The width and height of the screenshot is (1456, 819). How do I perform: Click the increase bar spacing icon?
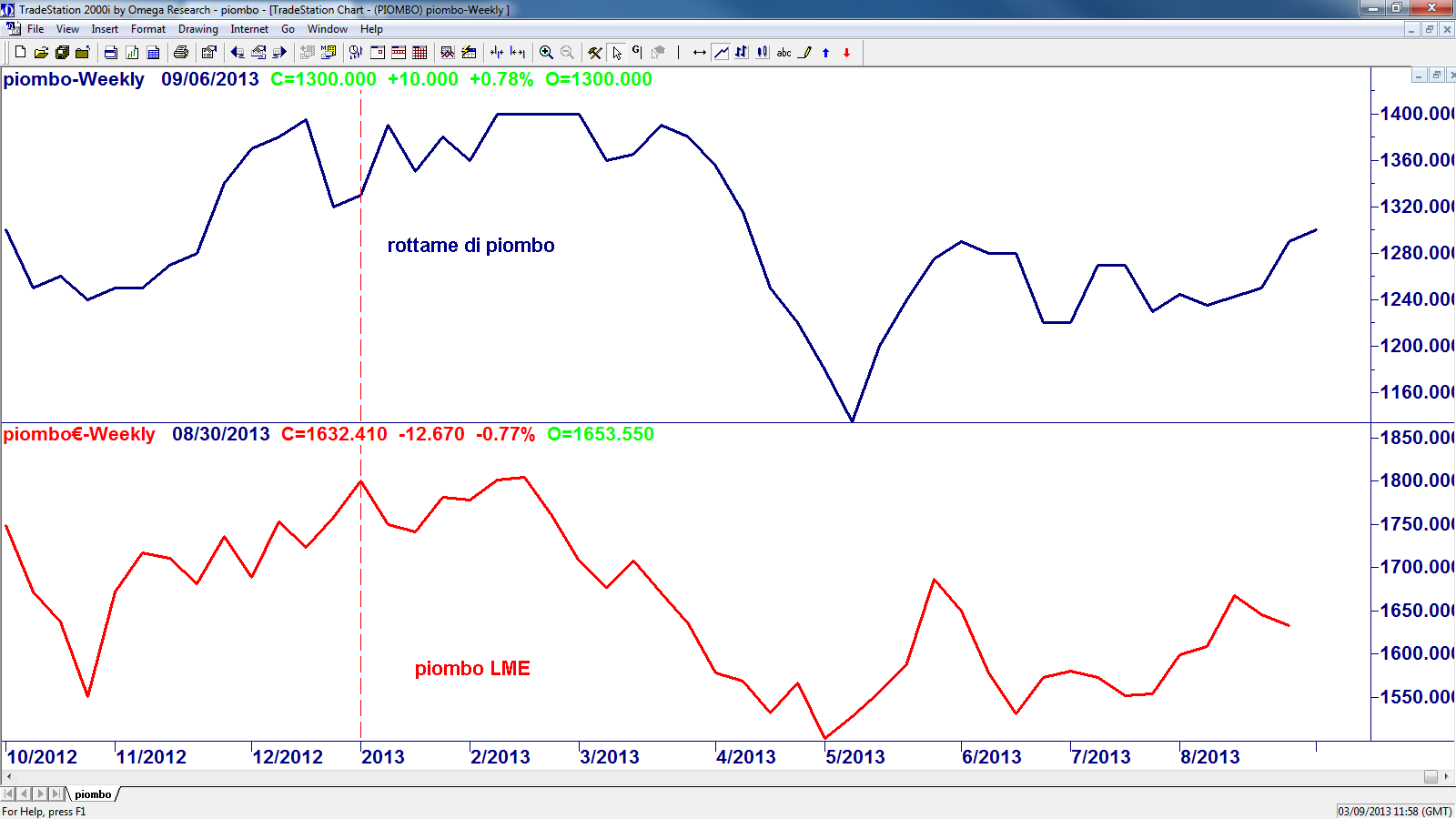518,52
